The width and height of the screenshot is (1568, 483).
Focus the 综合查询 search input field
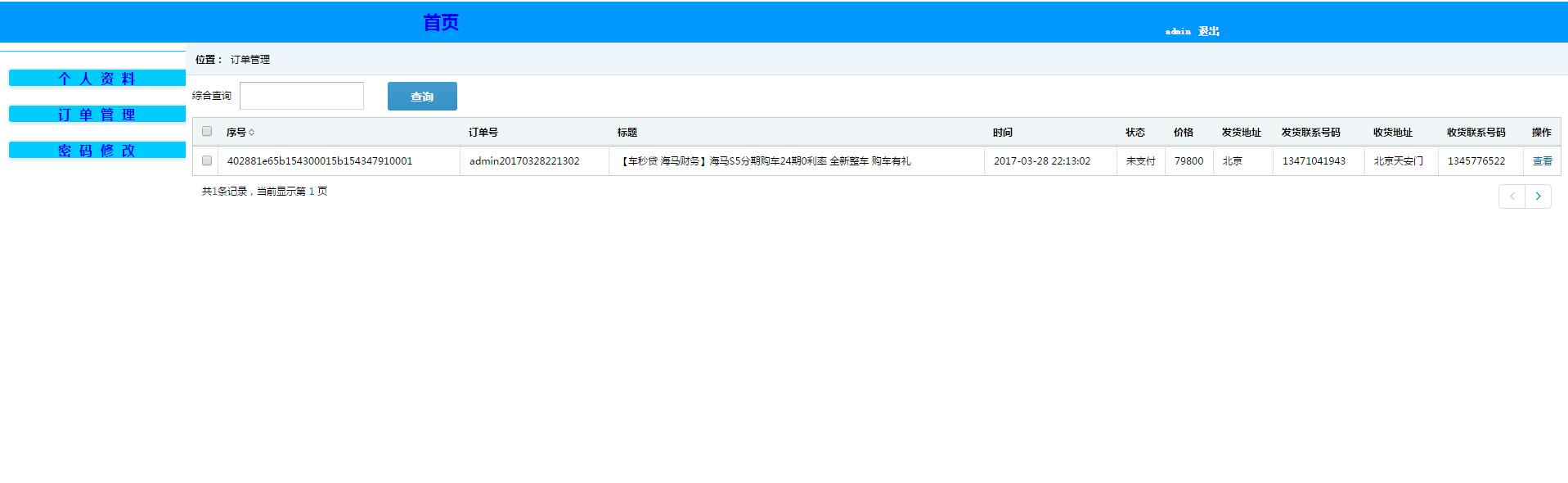point(302,96)
